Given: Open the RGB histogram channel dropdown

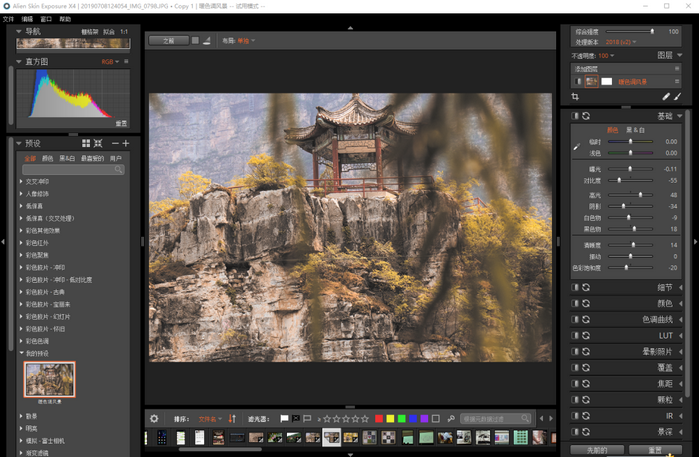Looking at the screenshot, I should coord(109,62).
